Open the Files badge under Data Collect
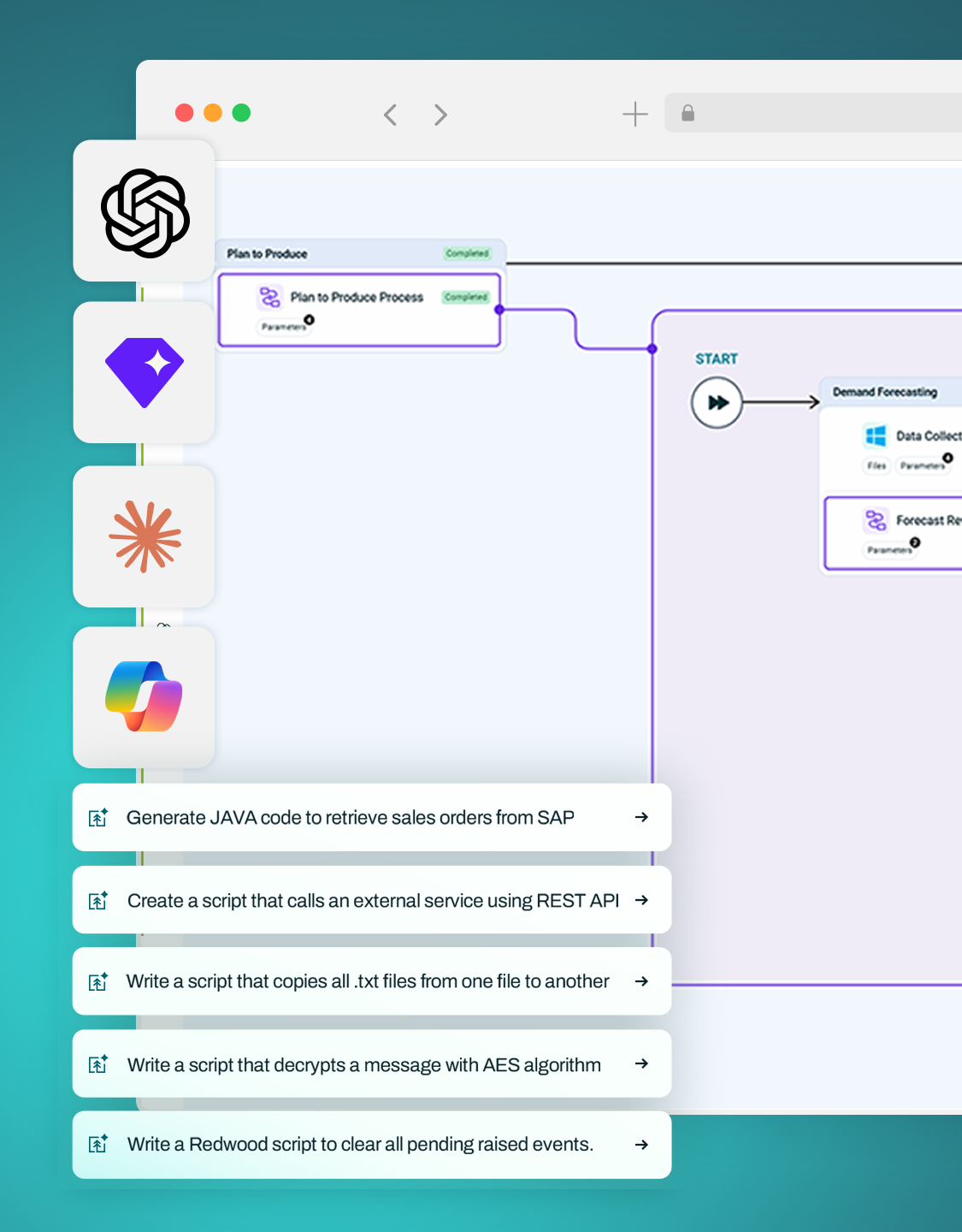 876,465
